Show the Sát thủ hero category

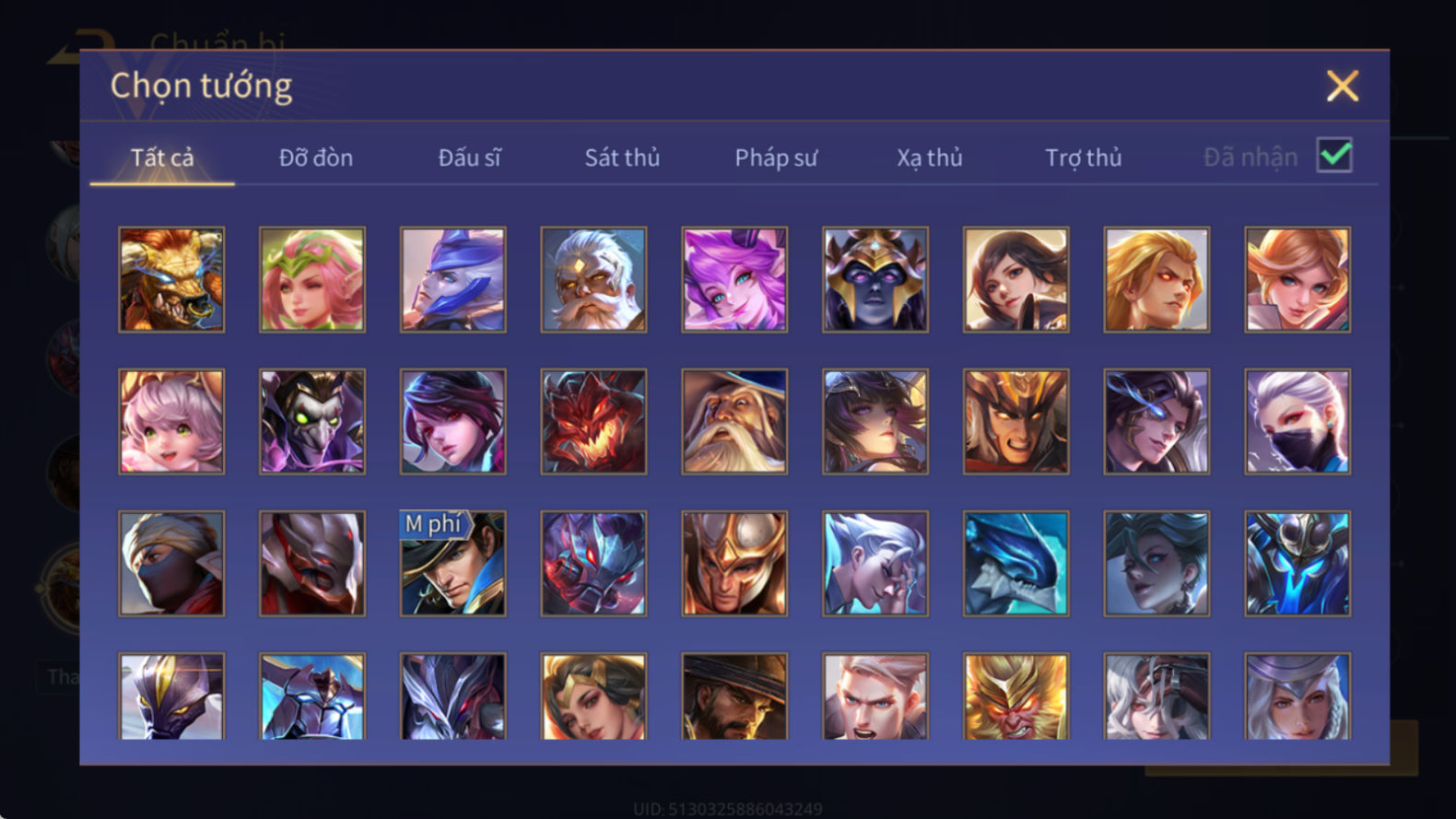(622, 158)
